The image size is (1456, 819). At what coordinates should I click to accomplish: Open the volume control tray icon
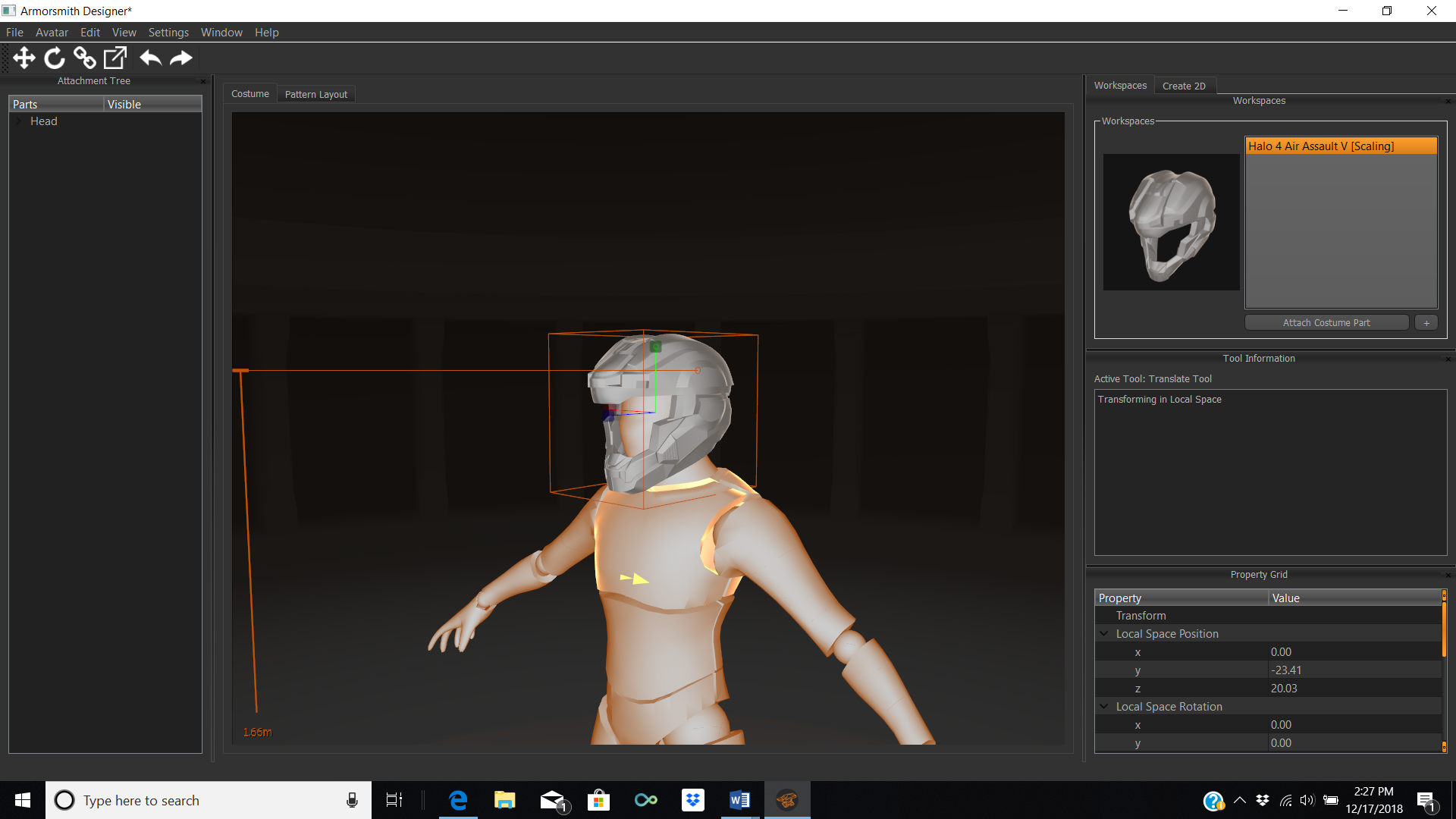1307,800
